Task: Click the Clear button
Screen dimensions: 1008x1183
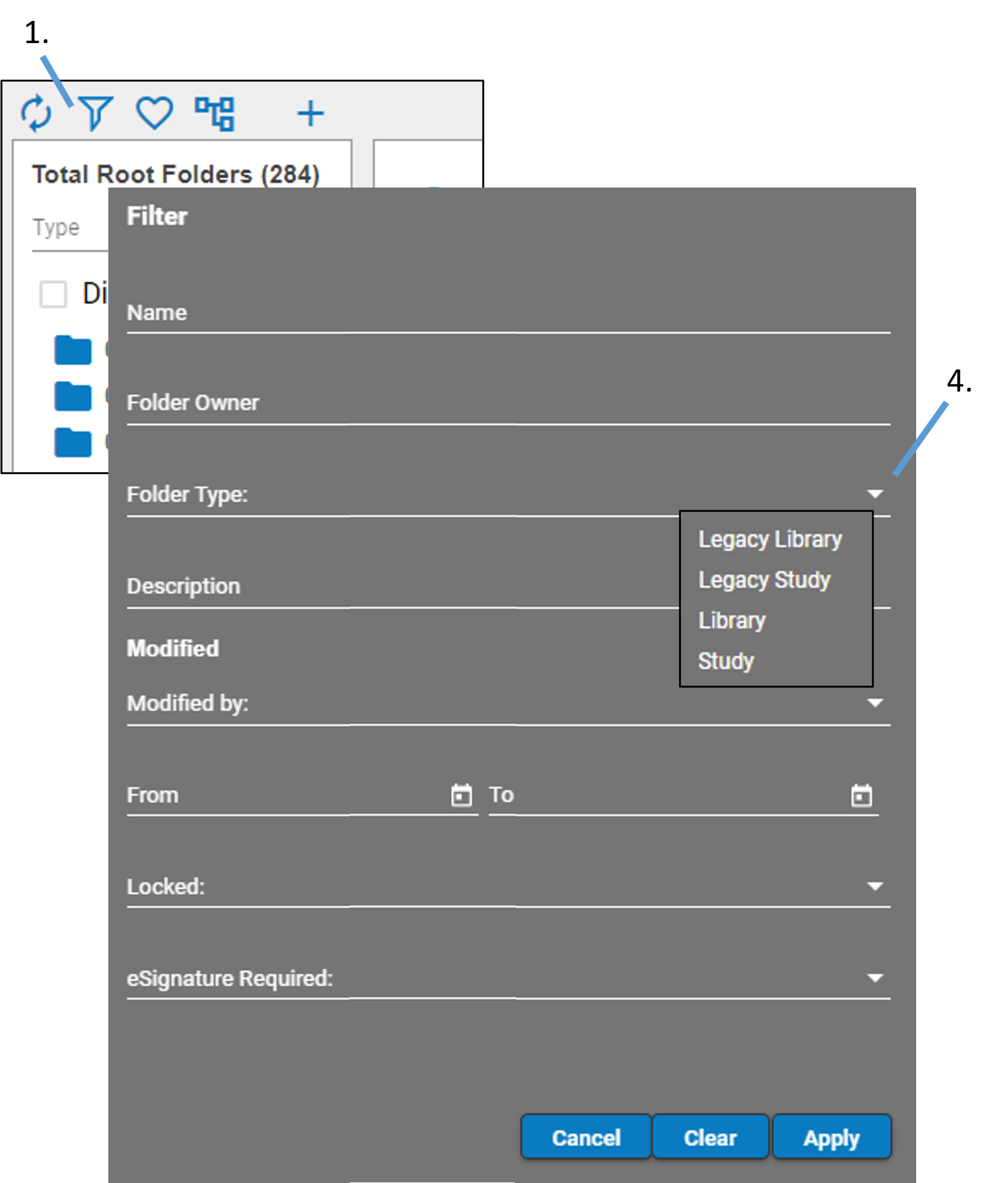Action: click(x=710, y=1137)
